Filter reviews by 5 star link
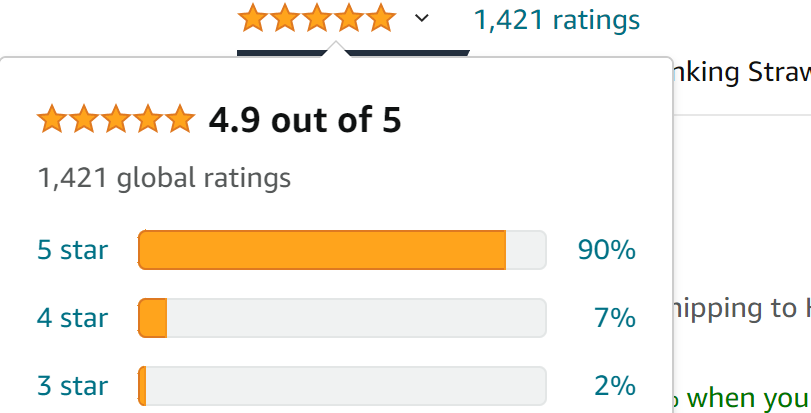 [72, 250]
